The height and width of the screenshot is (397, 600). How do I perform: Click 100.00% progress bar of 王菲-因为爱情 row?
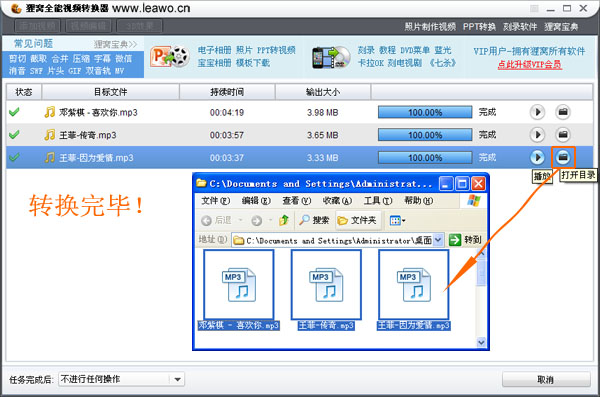(425, 157)
